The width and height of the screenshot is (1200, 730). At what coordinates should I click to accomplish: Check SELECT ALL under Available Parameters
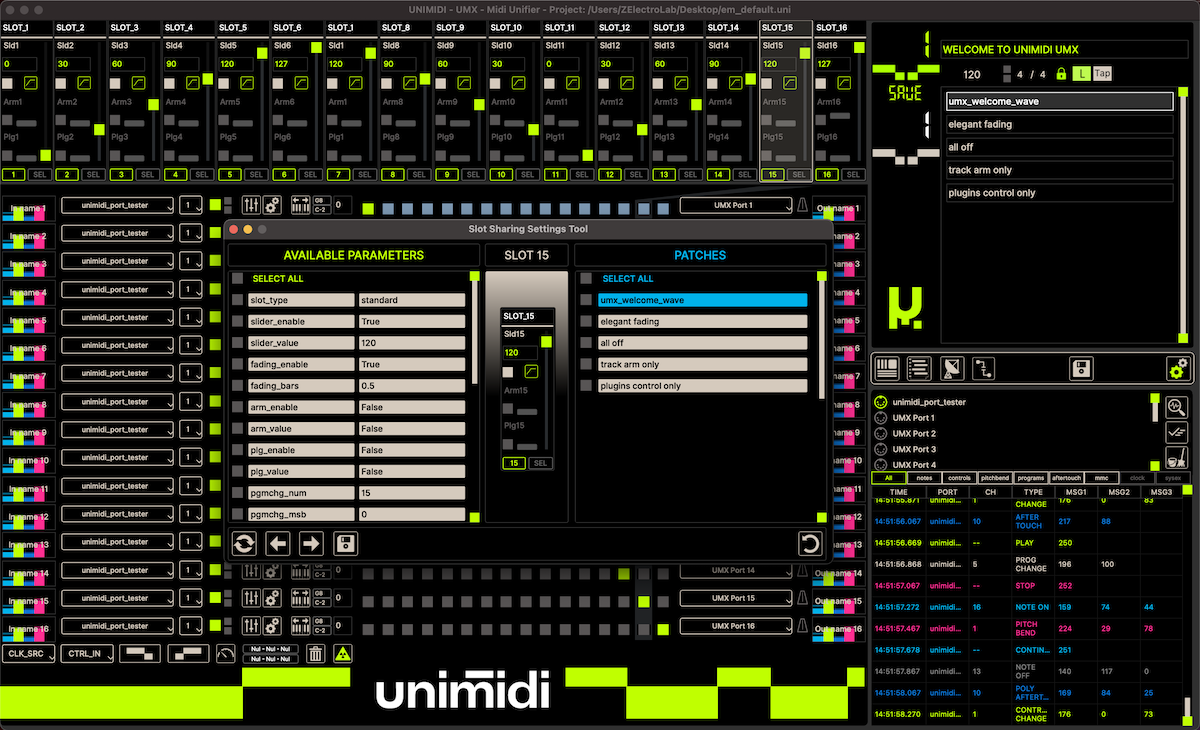click(x=237, y=279)
